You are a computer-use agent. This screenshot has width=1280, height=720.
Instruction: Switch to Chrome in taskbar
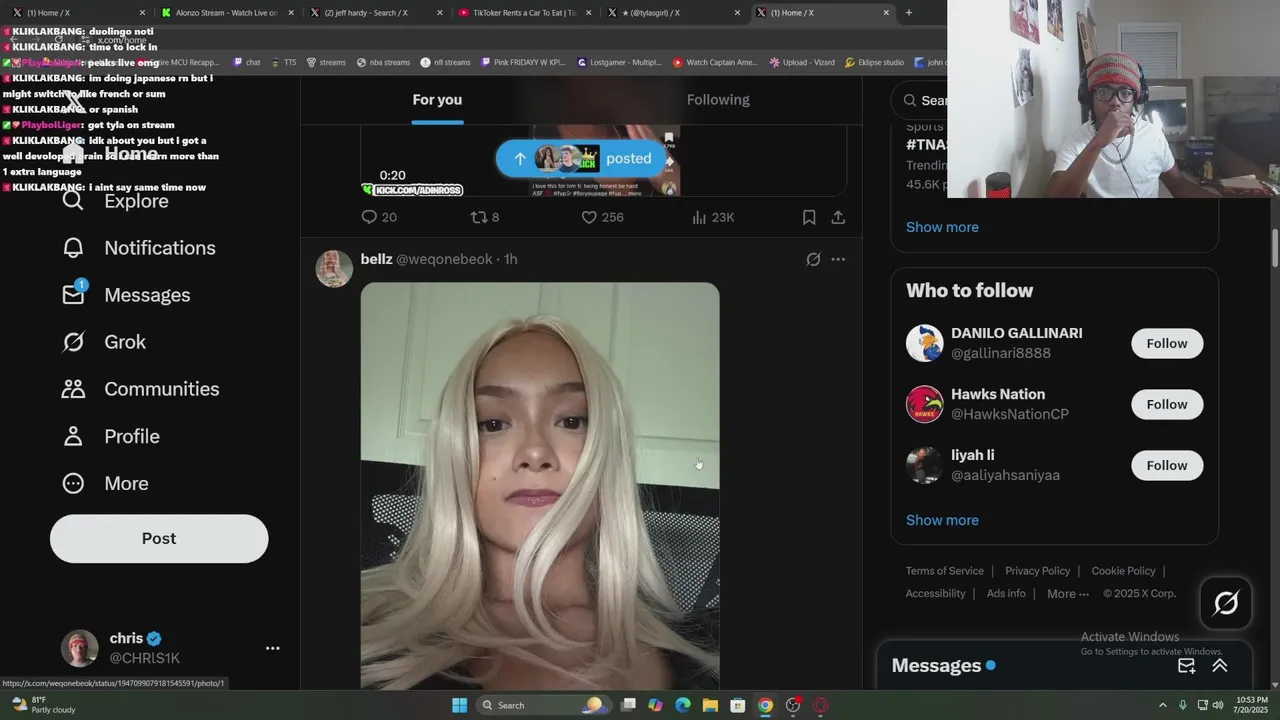[765, 705]
